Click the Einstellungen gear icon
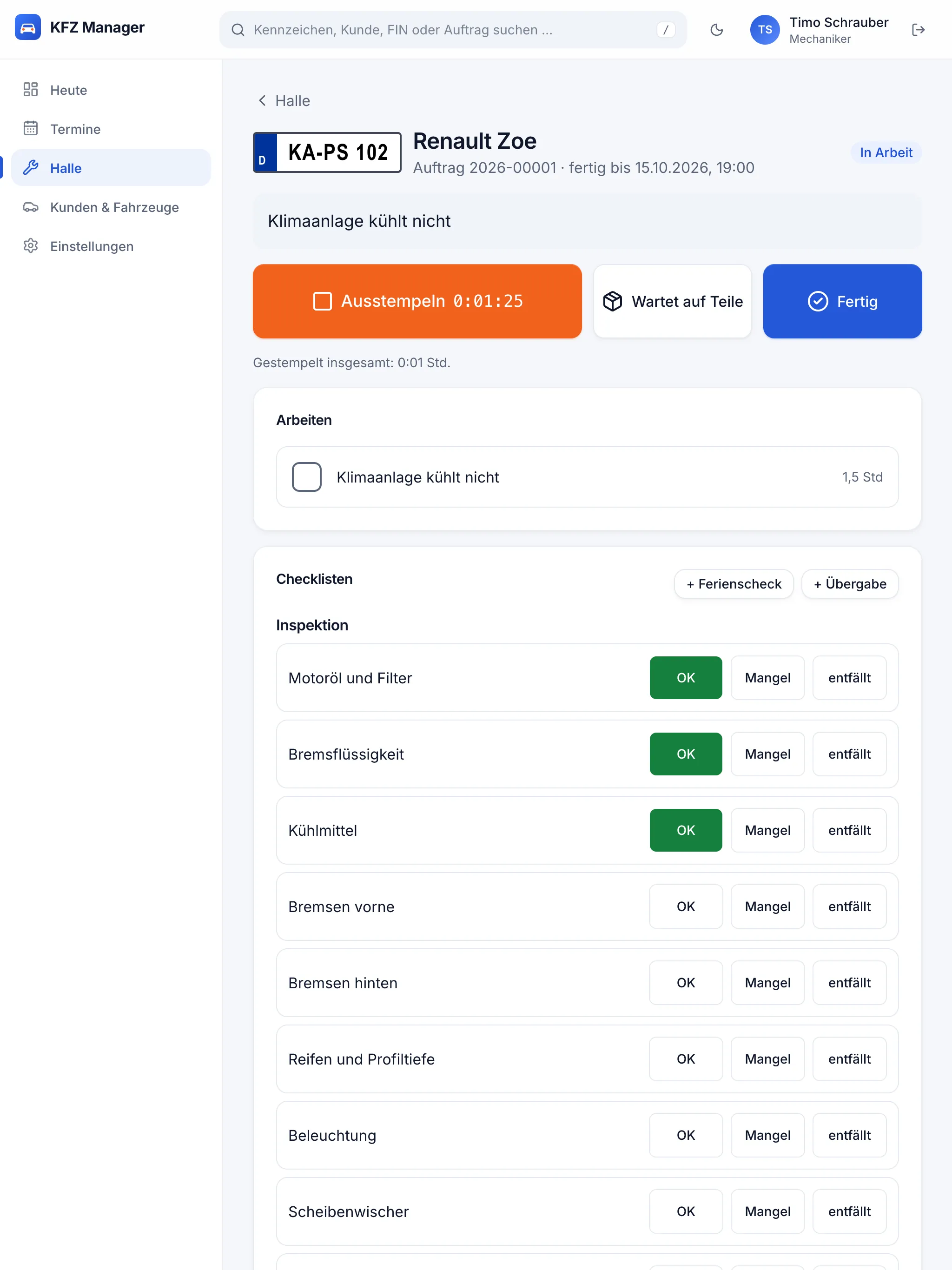Viewport: 952px width, 1270px height. (30, 246)
